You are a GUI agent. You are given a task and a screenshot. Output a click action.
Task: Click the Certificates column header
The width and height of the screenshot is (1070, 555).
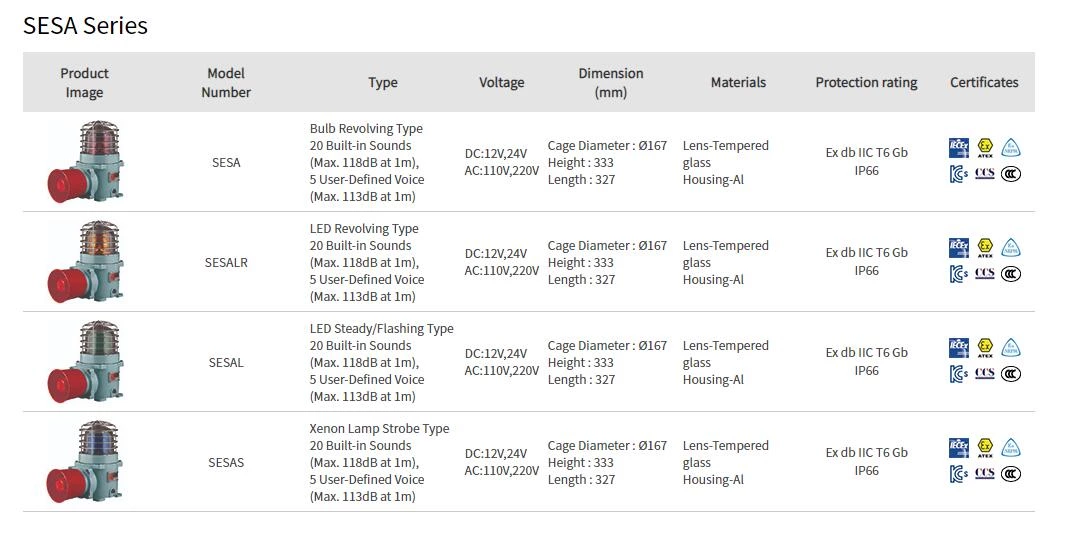(984, 82)
